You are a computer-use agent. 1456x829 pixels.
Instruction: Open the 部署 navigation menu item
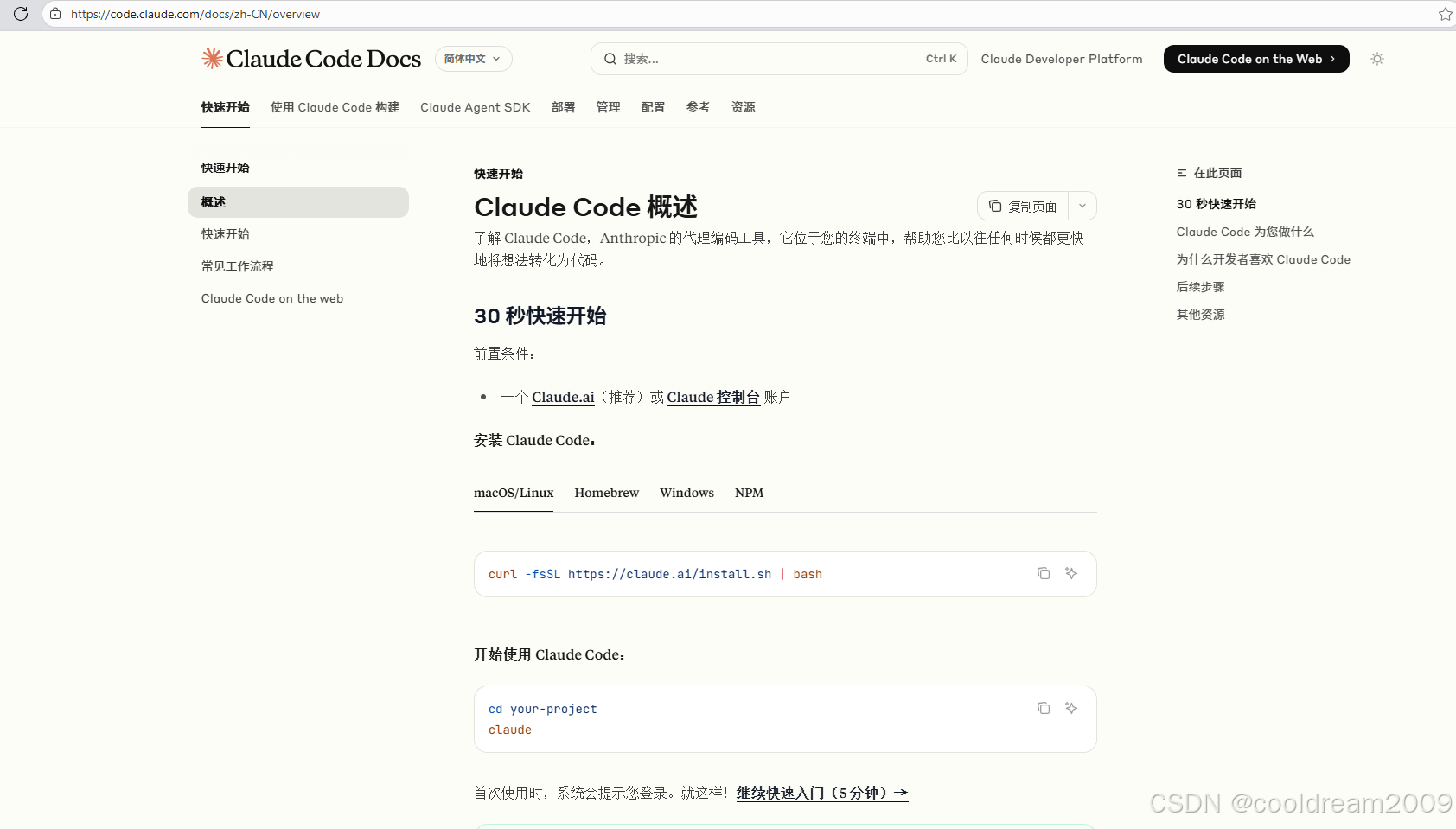(563, 107)
